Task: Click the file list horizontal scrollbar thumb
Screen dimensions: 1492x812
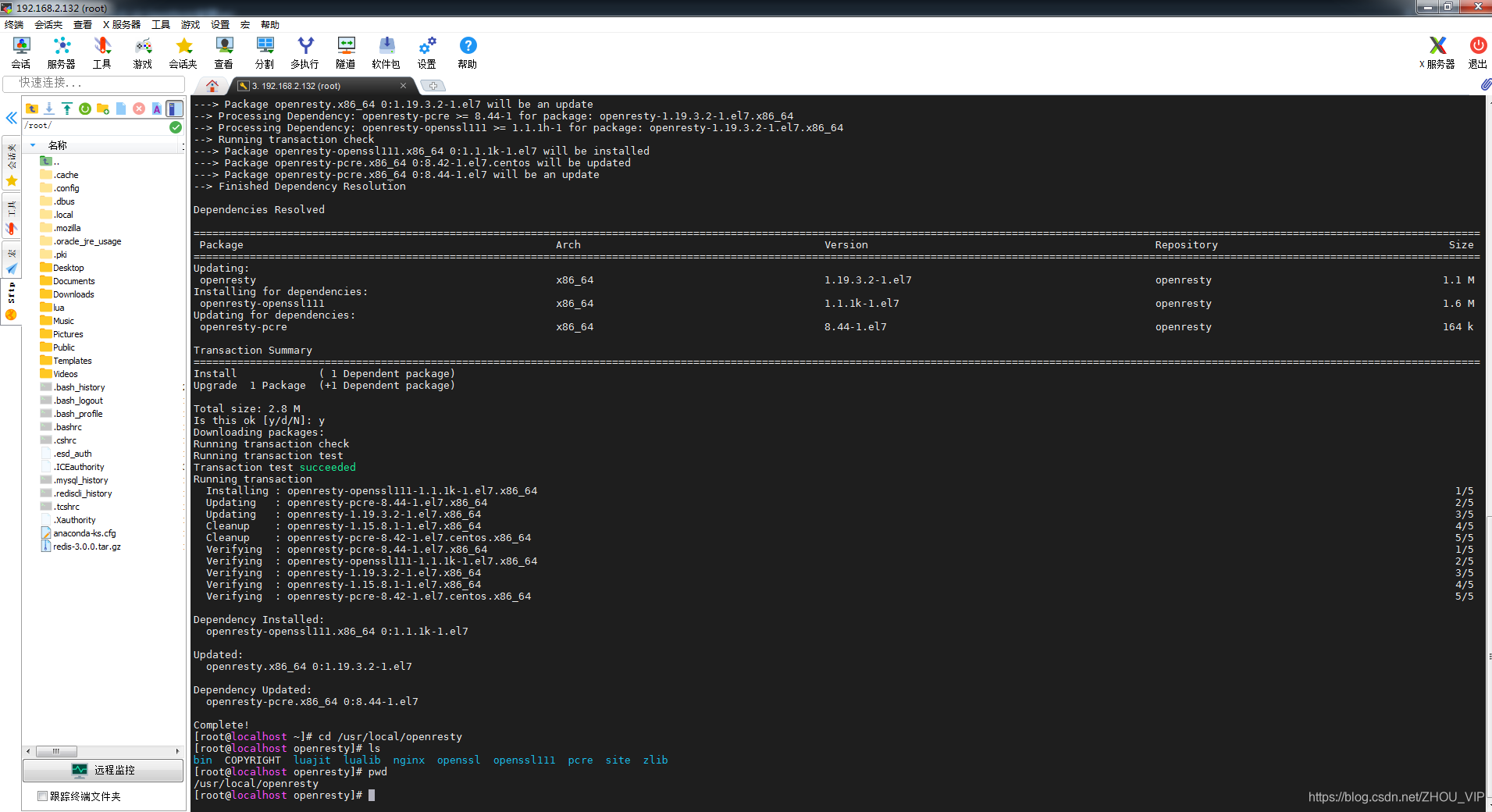Action: pyautogui.click(x=57, y=751)
